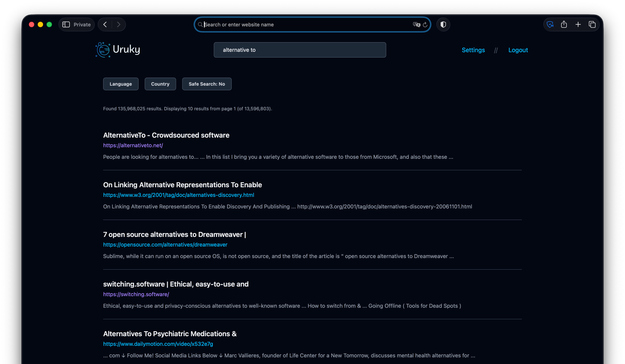The width and height of the screenshot is (625, 364).
Task: Open the privacy shield report icon
Action: click(443, 24)
